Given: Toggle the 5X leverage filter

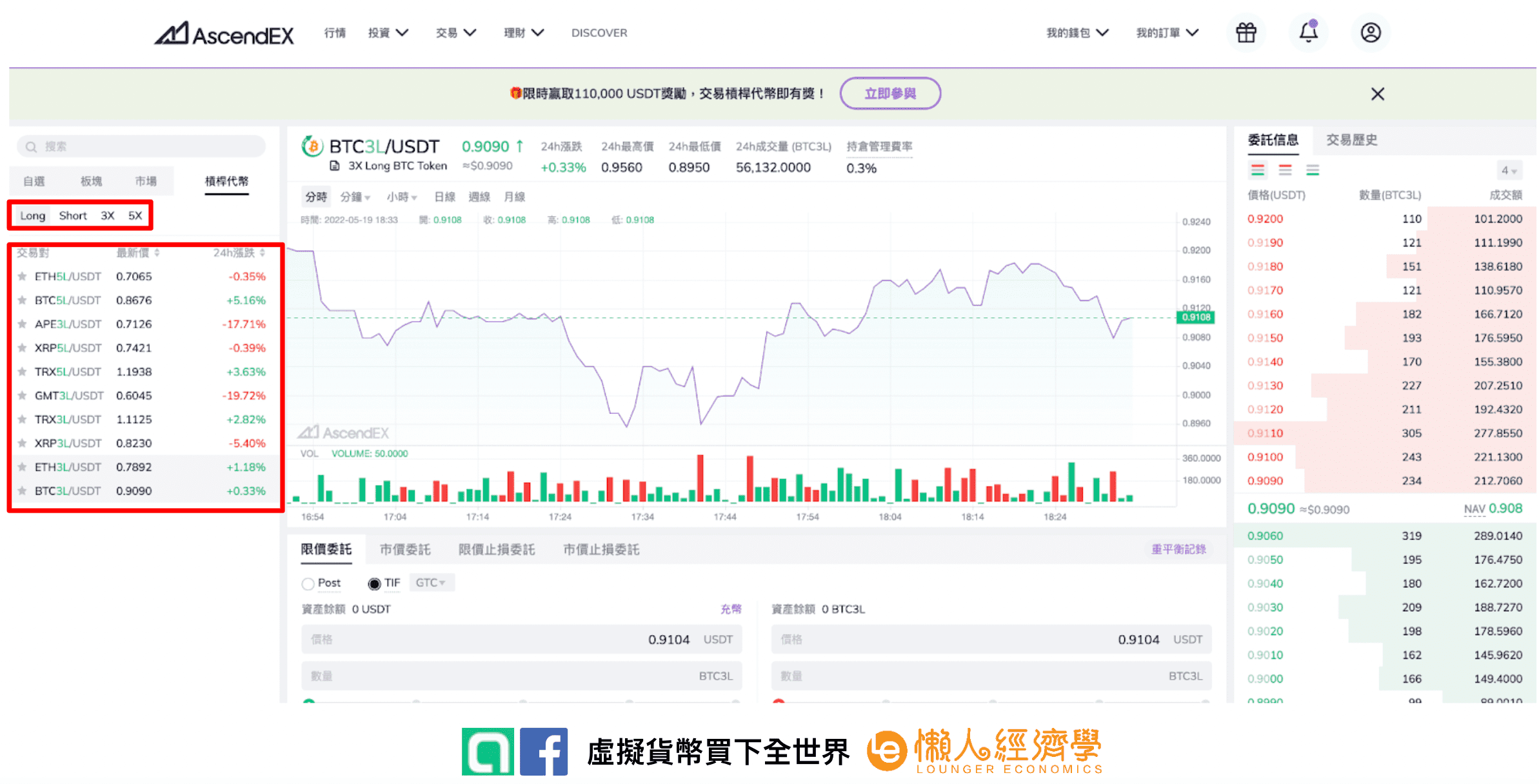Looking at the screenshot, I should pos(135,216).
